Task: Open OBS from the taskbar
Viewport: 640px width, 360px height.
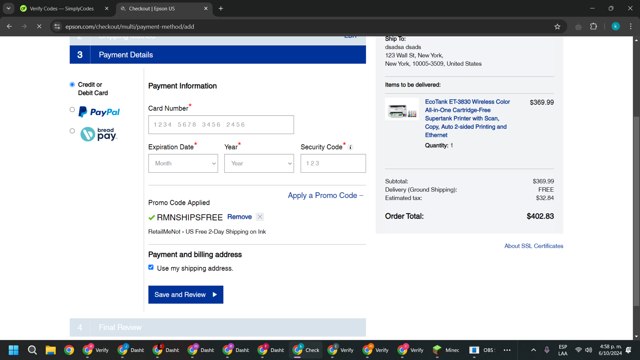Action: [481, 350]
